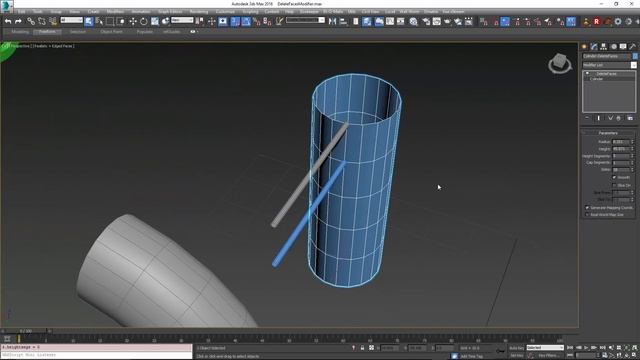Open the Motion command panel tab
This screenshot has width=640, height=360.
[x=613, y=47]
